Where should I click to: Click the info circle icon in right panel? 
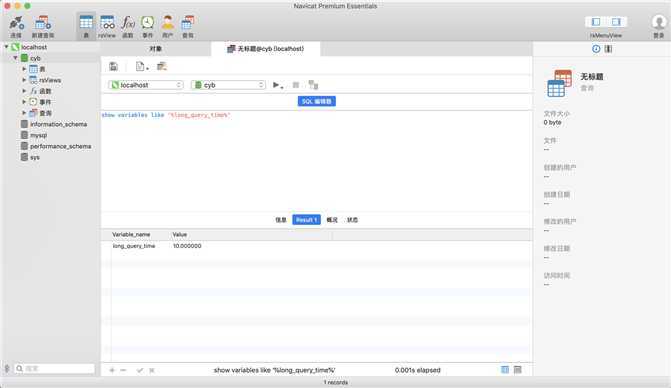[x=596, y=49]
